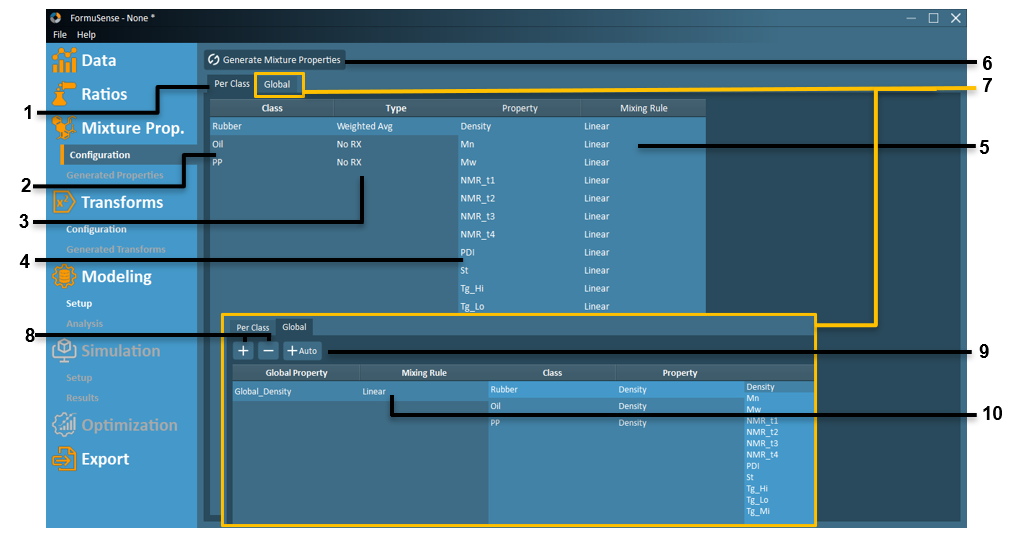Click the Weighted Avg type cell

[x=396, y=126]
